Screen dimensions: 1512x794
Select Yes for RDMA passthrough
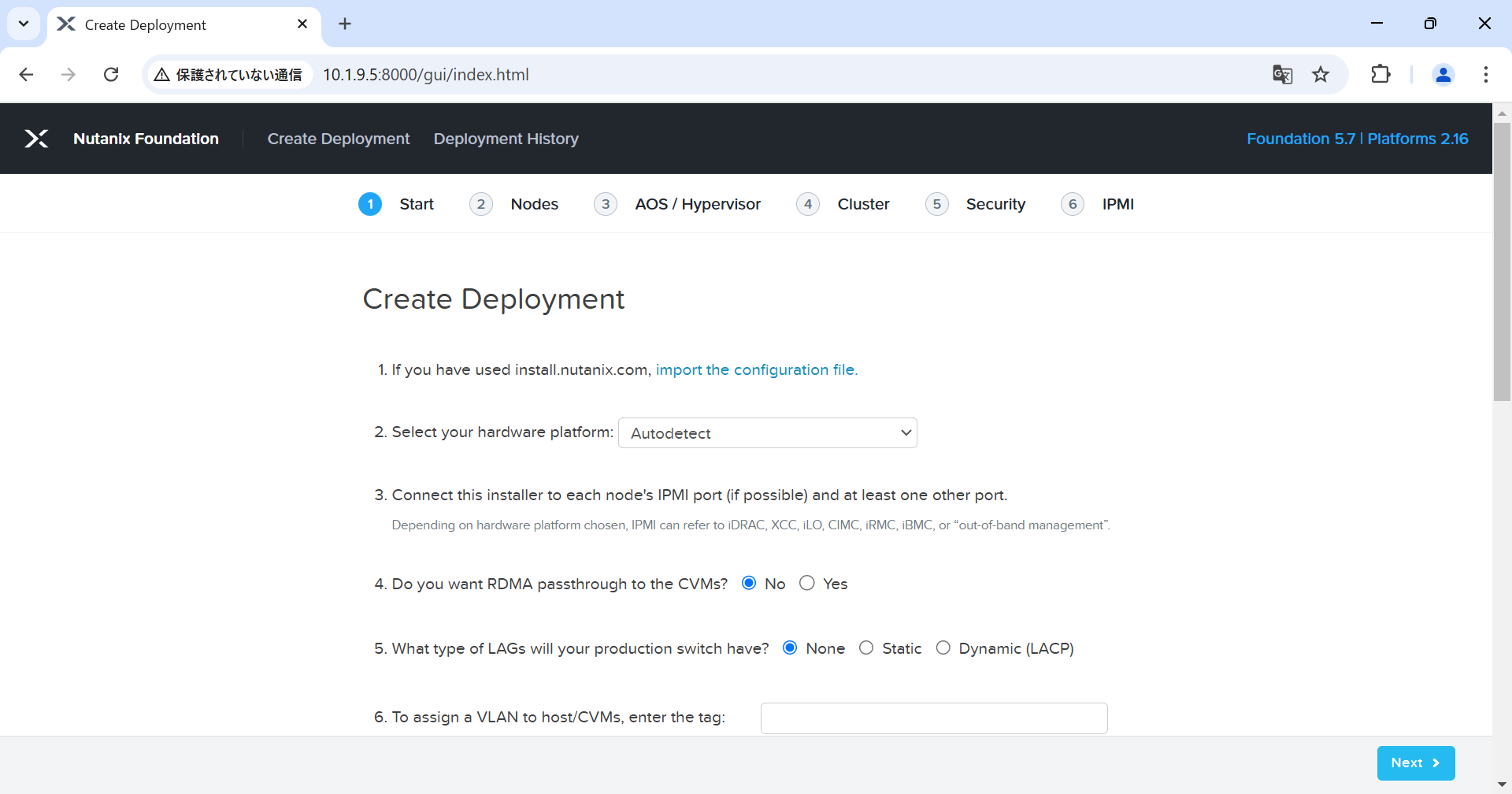point(807,583)
